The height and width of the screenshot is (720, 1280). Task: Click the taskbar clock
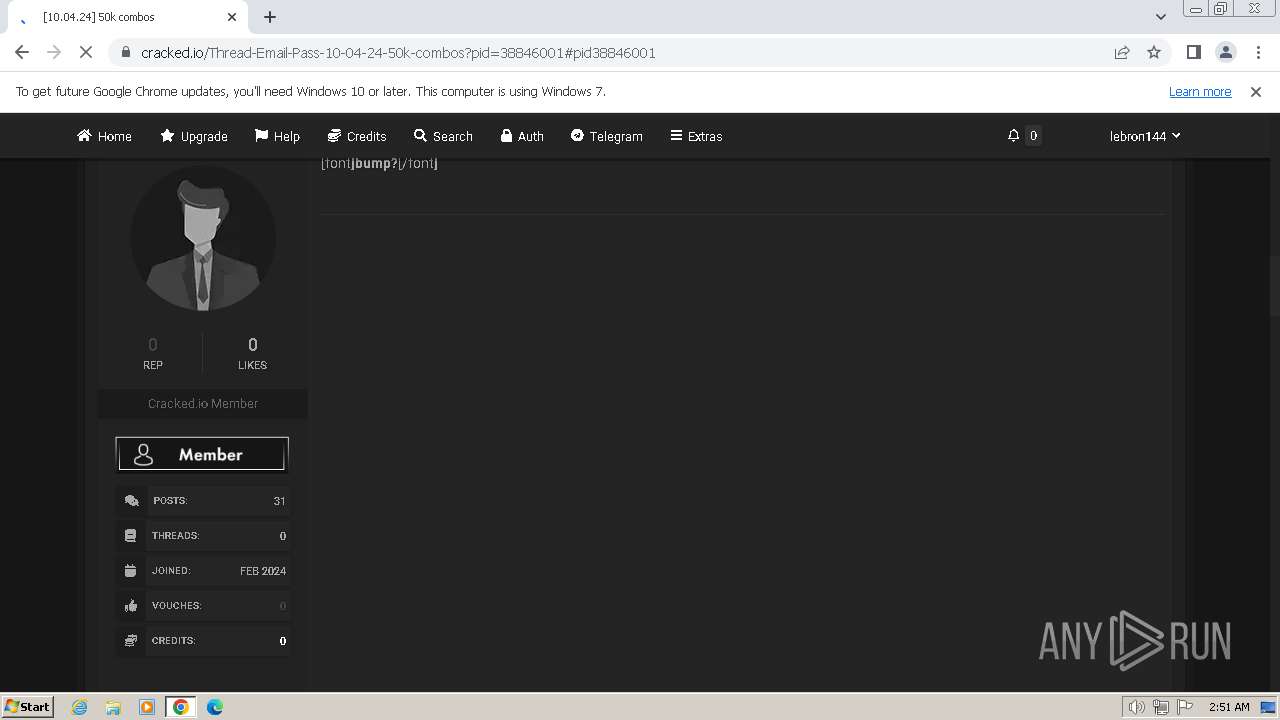pos(1229,707)
